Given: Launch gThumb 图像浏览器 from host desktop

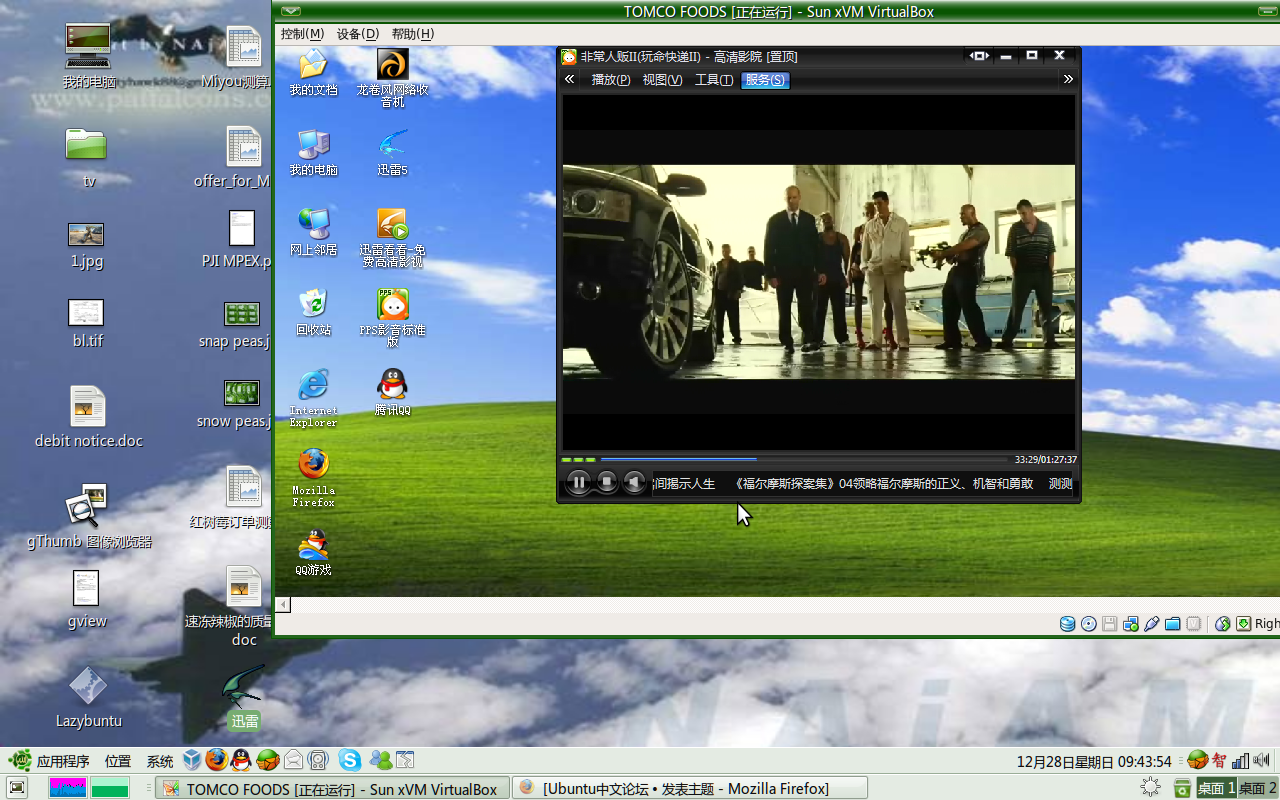Looking at the screenshot, I should [88, 517].
